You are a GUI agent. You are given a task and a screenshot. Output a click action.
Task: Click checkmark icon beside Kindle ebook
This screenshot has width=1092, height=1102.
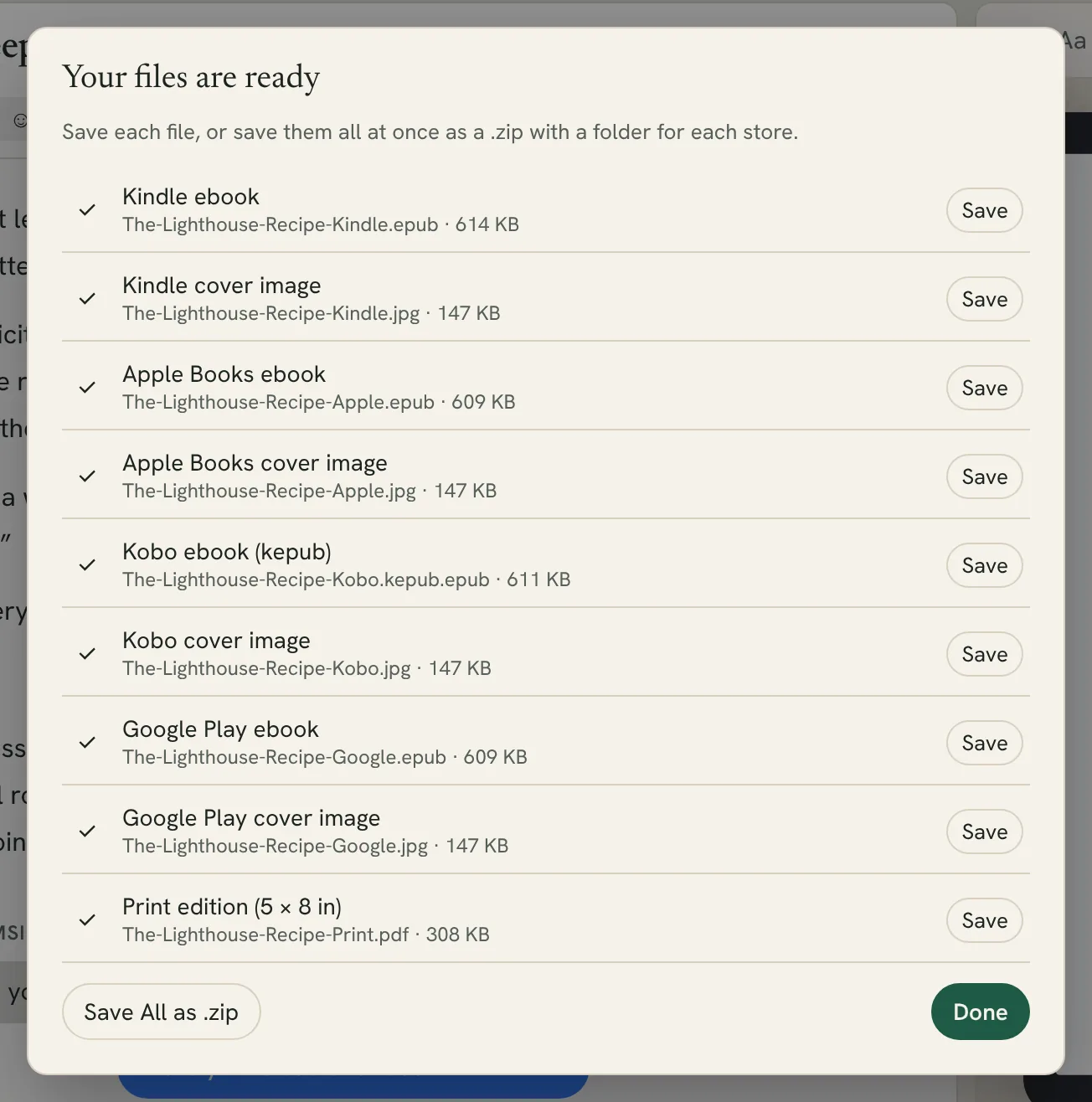(87, 210)
